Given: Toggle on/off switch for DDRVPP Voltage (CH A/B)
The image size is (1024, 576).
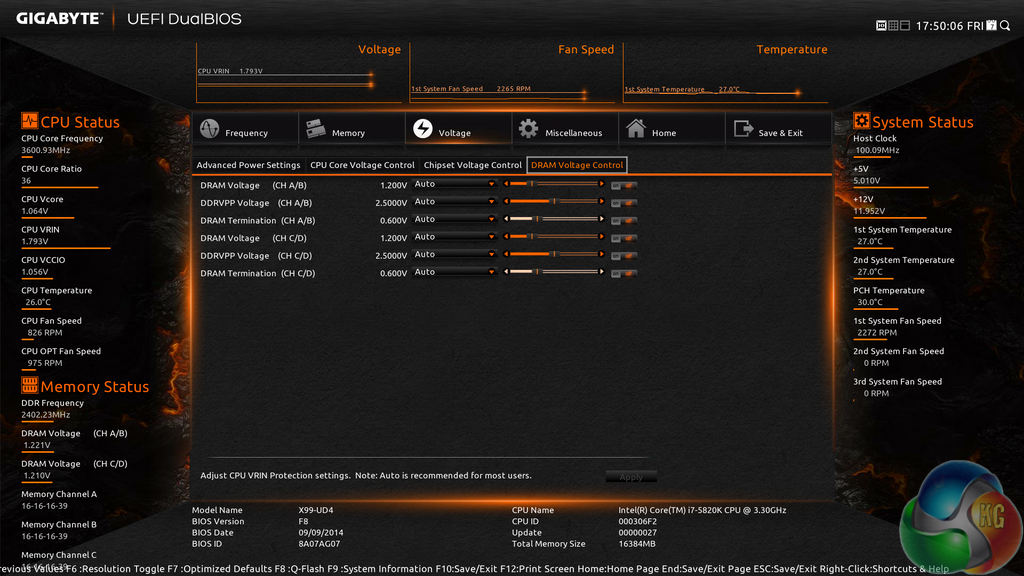Looking at the screenshot, I should [624, 203].
